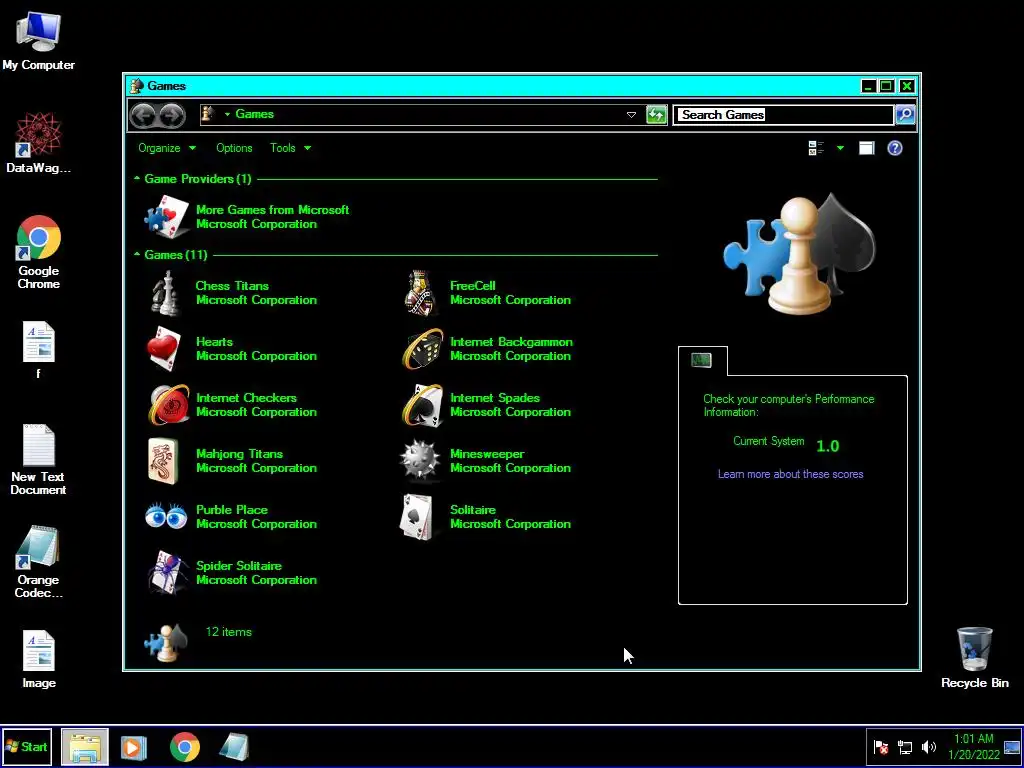Click the 12 items status text
Viewport: 1024px width, 768px height.
[229, 632]
